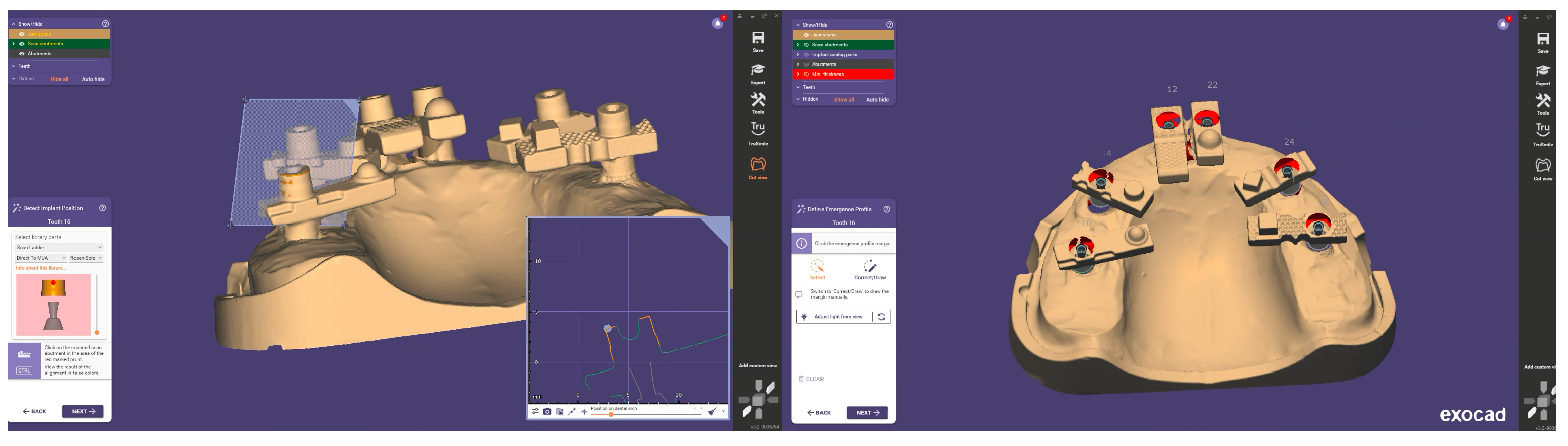Click the screenshot camera icon in cut view
This screenshot has width=1568, height=446.
pos(547,412)
